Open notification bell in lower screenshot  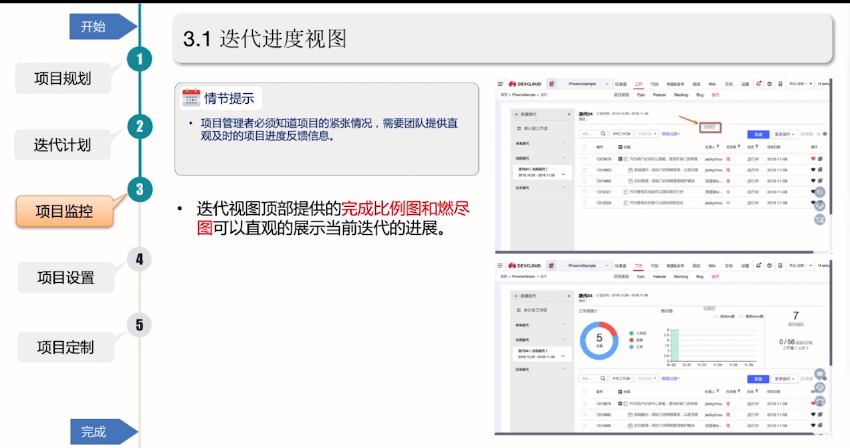[x=758, y=266]
